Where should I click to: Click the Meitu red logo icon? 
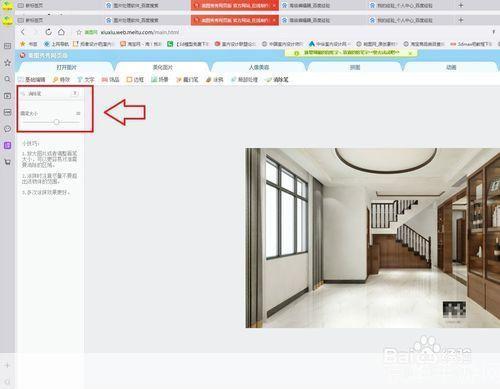coord(22,55)
